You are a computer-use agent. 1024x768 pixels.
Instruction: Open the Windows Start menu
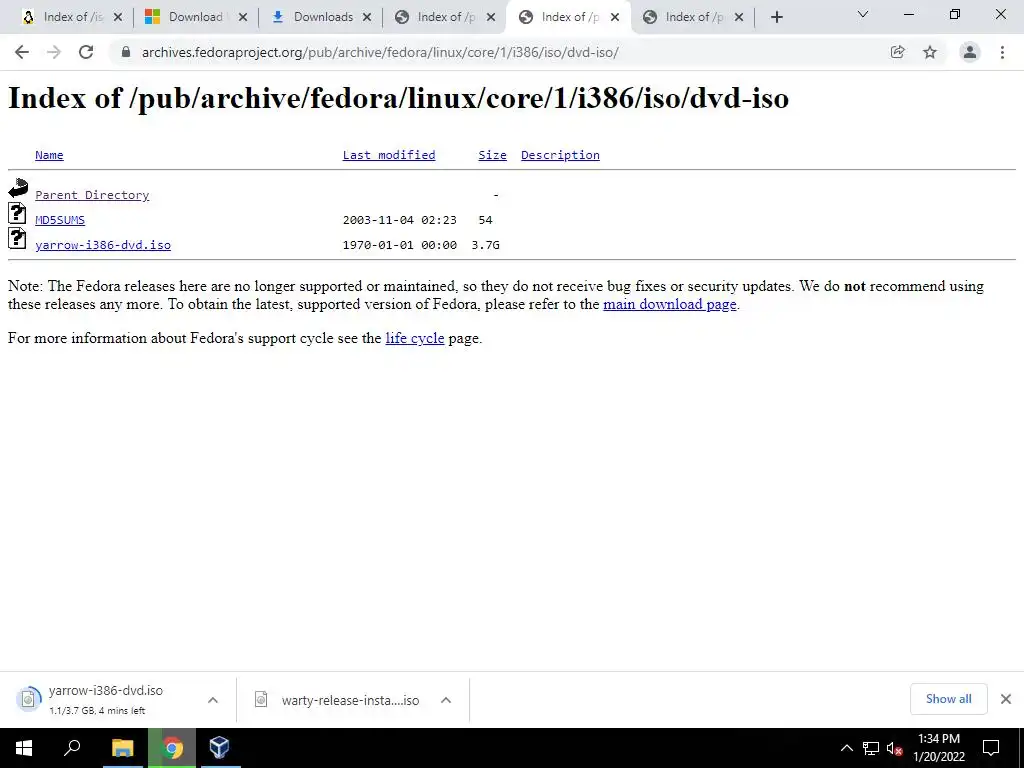click(x=24, y=748)
